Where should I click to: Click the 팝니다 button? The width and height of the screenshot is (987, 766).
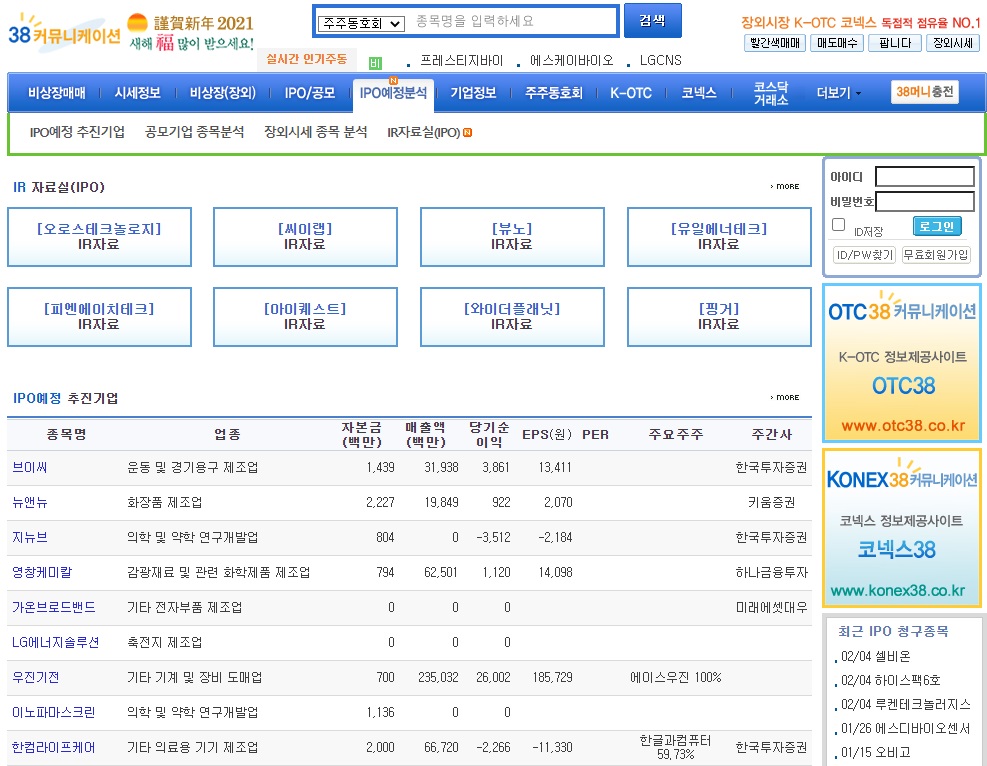point(895,43)
